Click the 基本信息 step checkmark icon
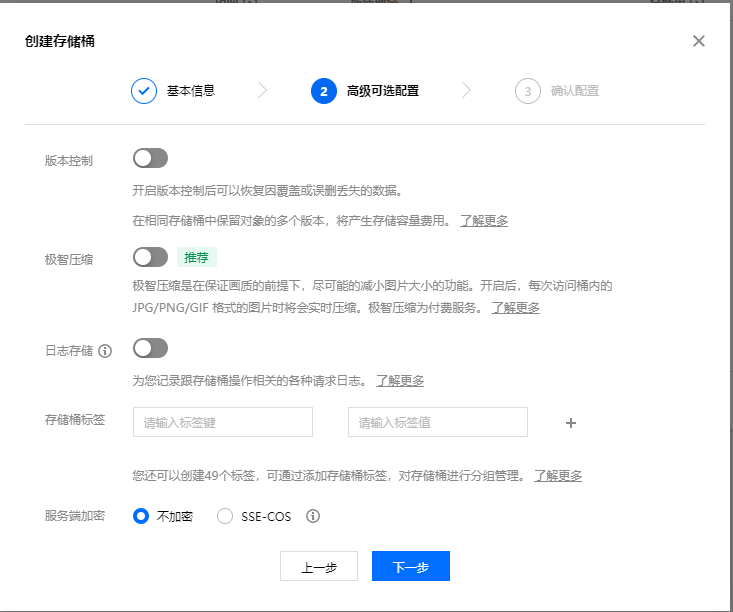 tap(144, 91)
